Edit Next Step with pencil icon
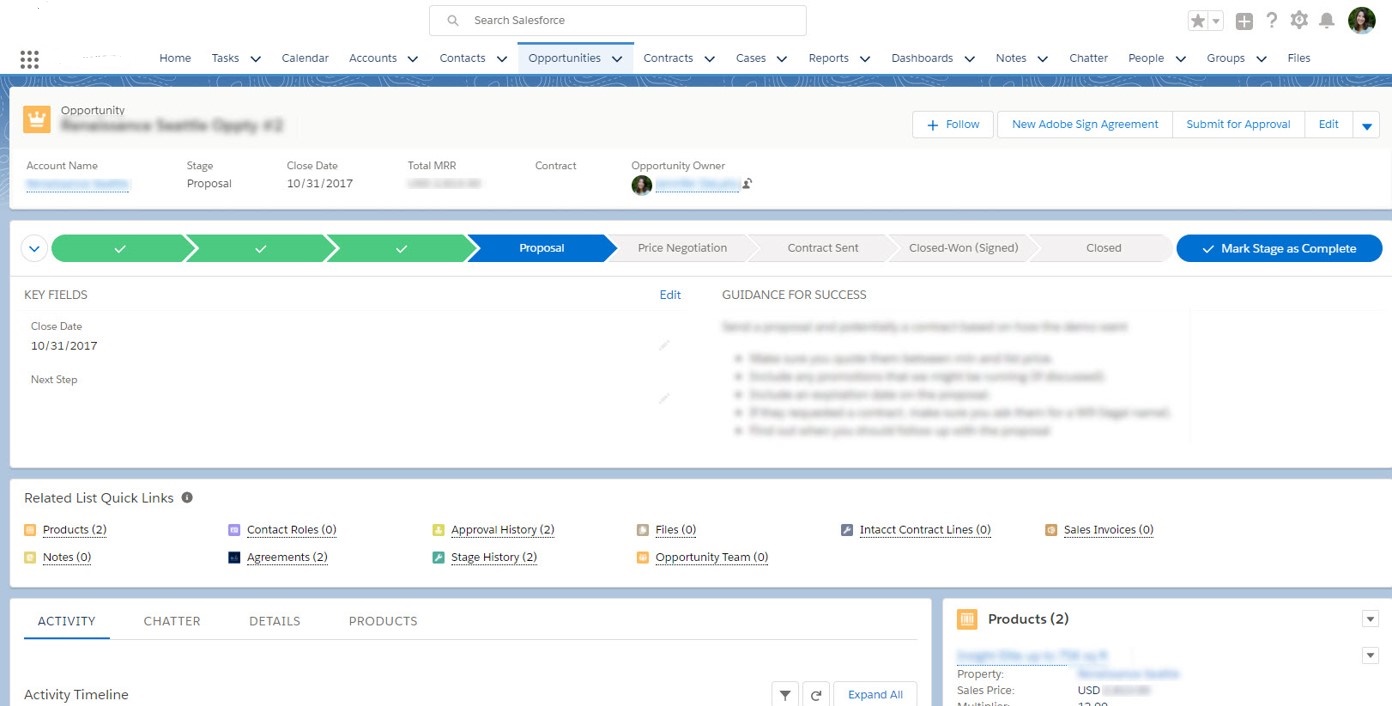Image resolution: width=1392 pixels, height=706 pixels. [x=664, y=398]
